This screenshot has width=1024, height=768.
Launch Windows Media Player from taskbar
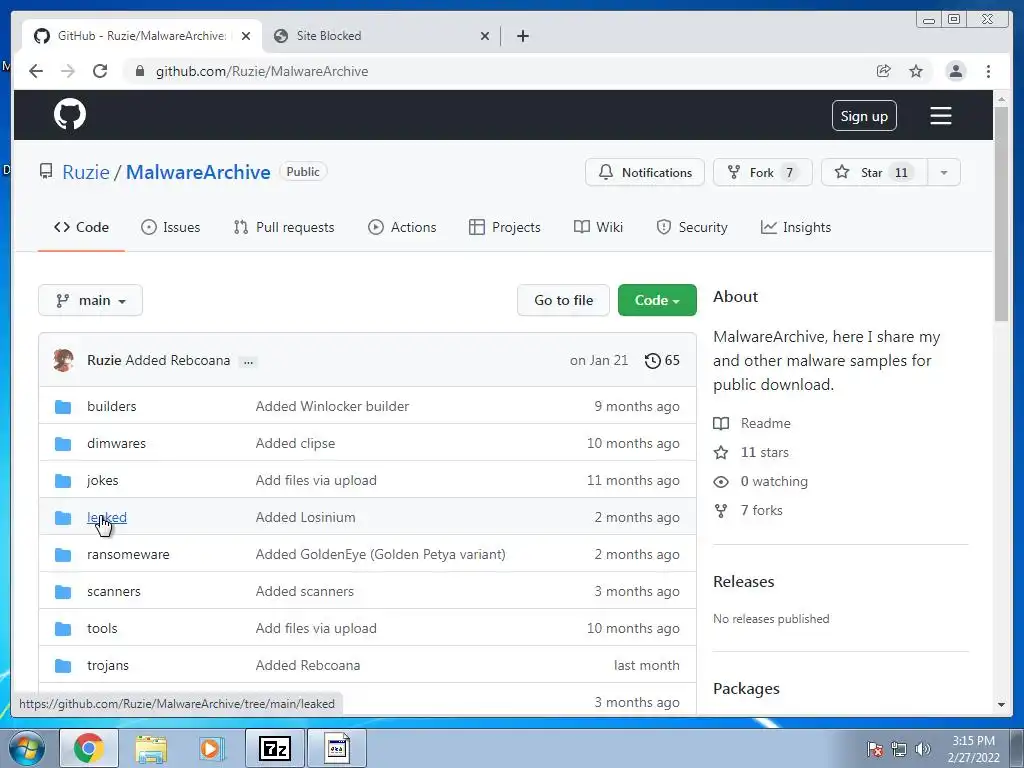point(211,748)
